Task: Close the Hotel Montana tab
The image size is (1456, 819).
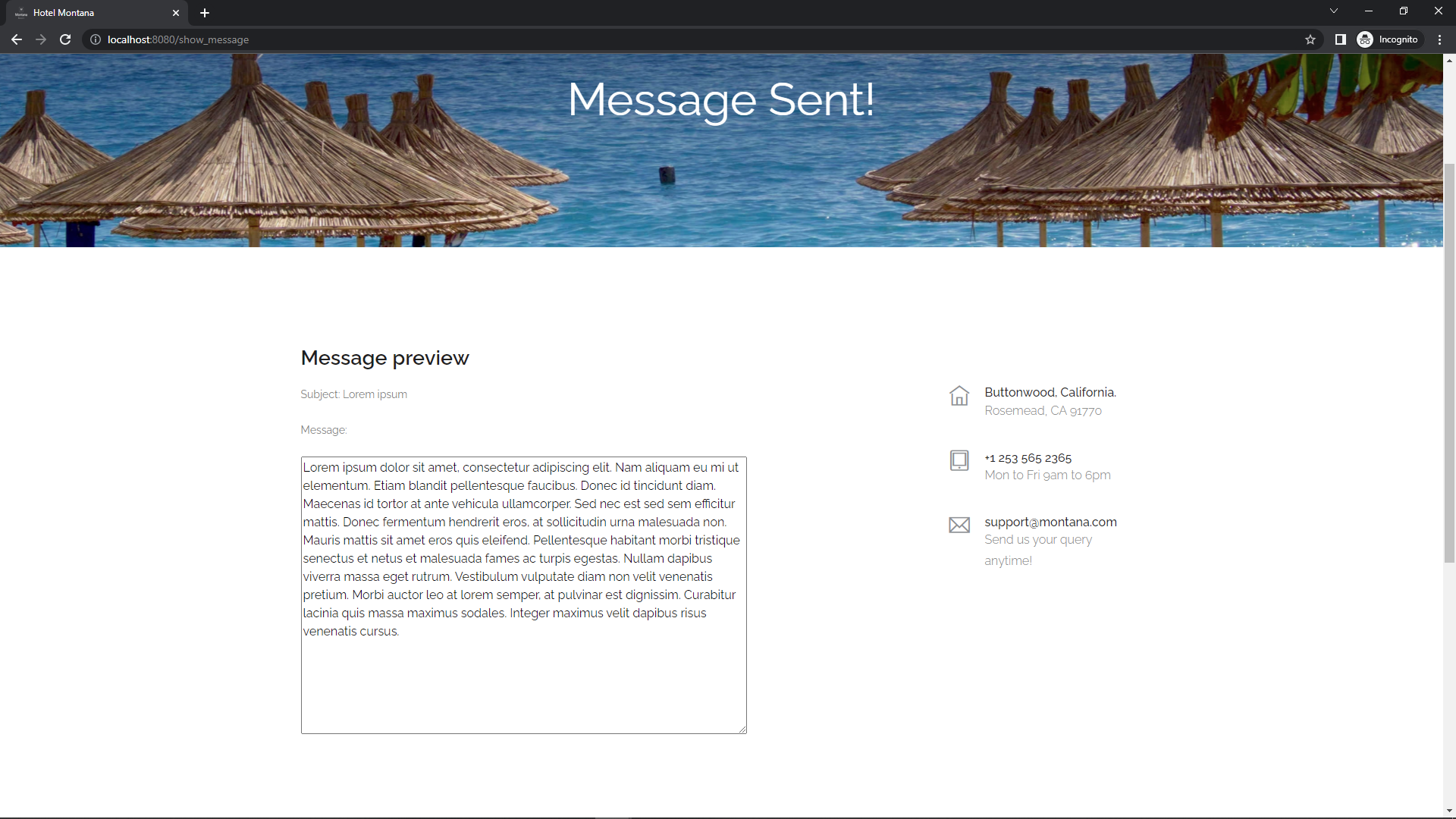Action: click(x=176, y=13)
